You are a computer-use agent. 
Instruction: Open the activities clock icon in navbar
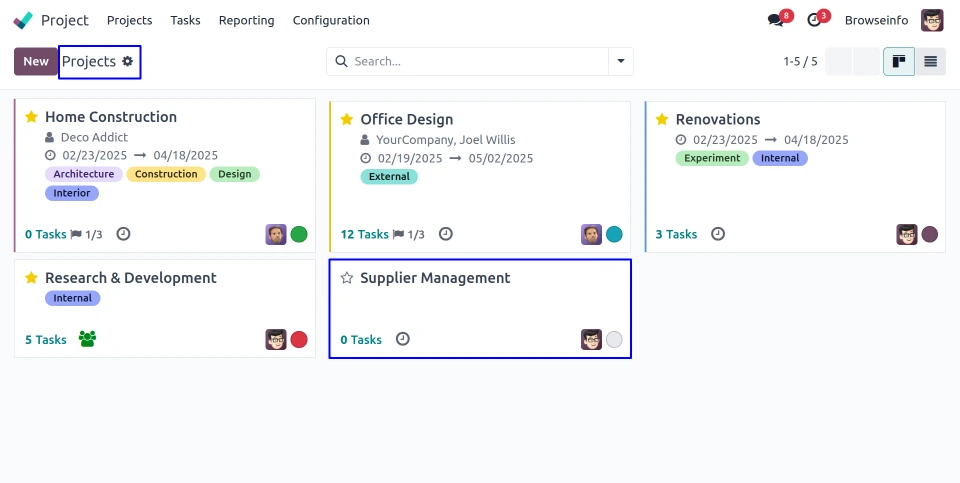(814, 20)
